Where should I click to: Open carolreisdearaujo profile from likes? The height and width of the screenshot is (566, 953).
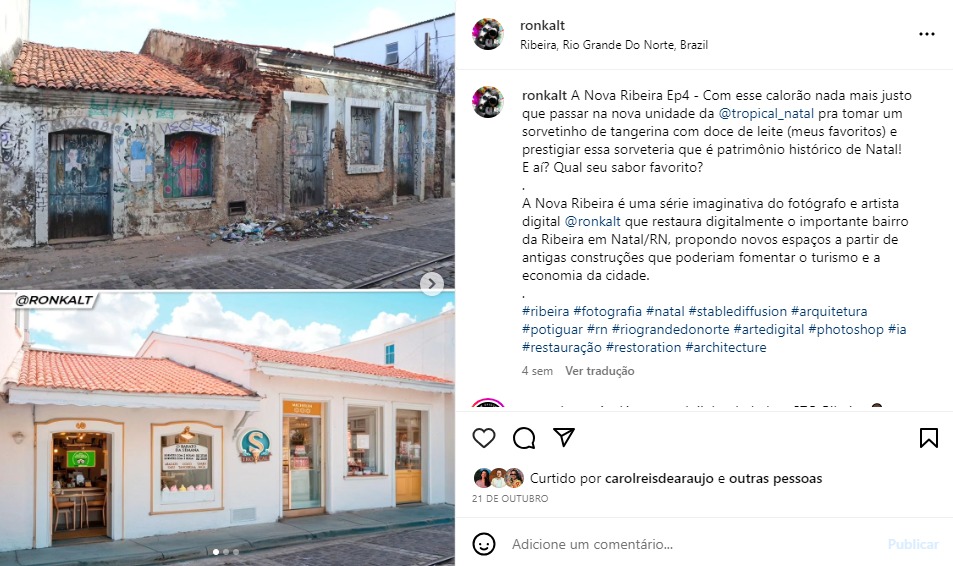[x=659, y=478]
